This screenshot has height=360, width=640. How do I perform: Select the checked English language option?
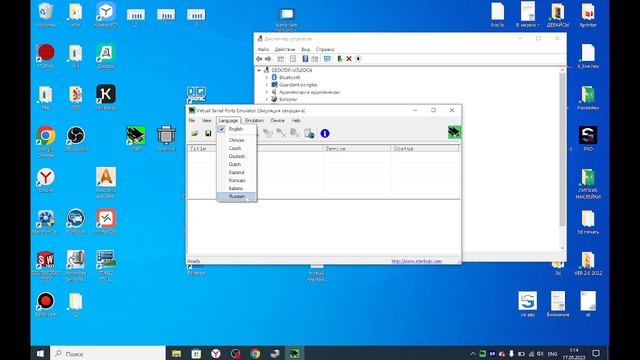point(237,129)
